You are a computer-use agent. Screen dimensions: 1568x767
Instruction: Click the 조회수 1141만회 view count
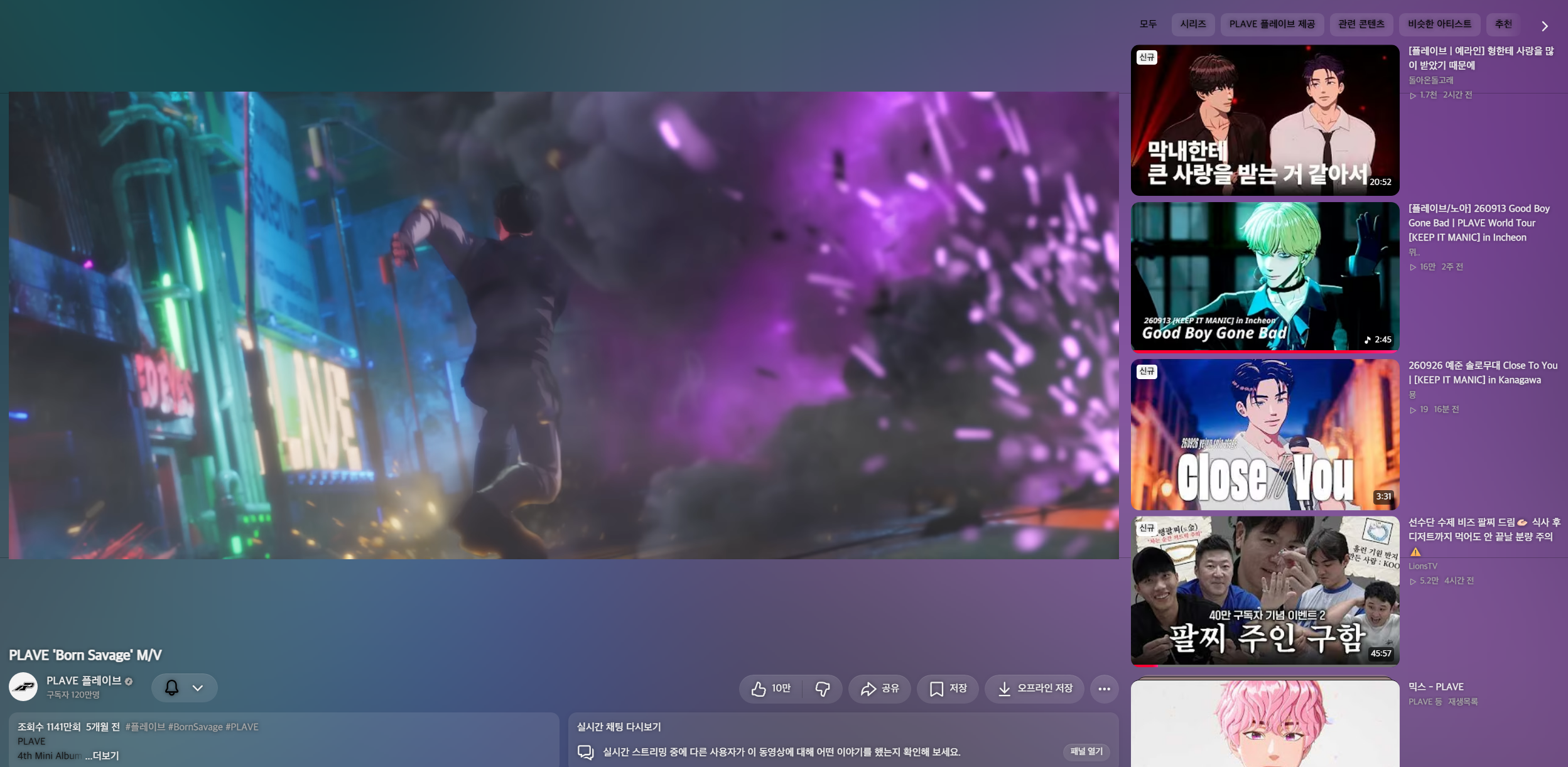click(x=49, y=727)
